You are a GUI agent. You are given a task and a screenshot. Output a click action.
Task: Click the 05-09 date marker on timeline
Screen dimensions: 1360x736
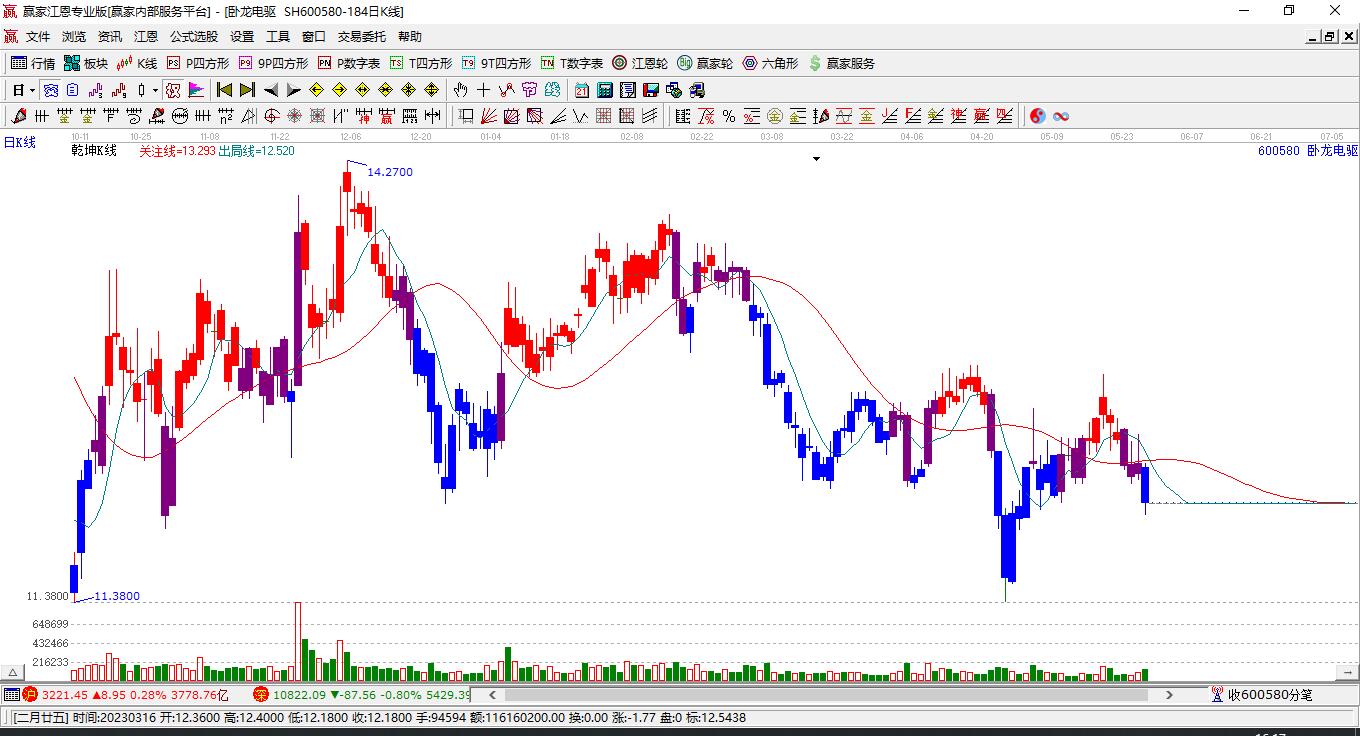coord(1051,136)
